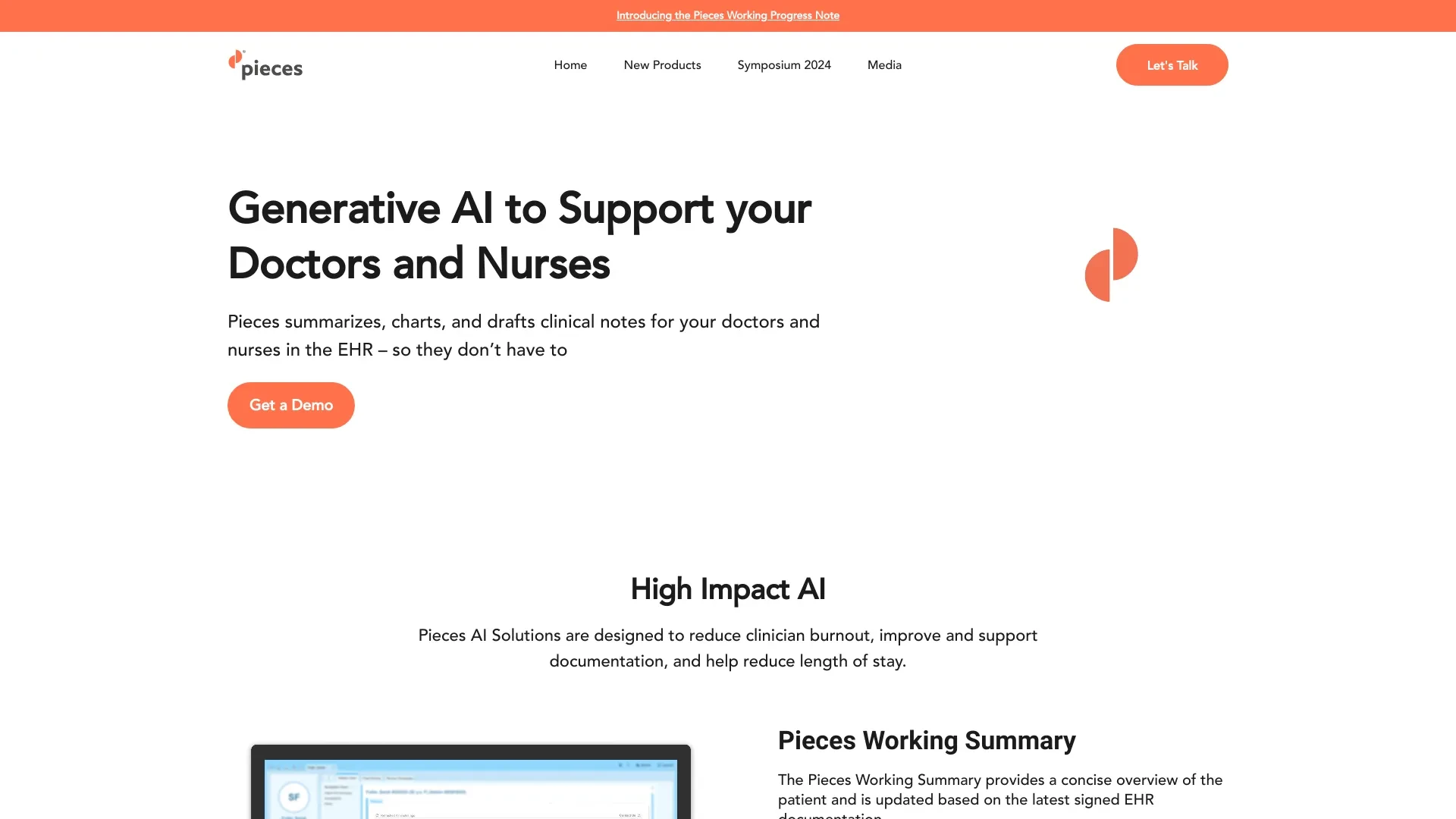Navigate to the Home menu item

coord(570,65)
